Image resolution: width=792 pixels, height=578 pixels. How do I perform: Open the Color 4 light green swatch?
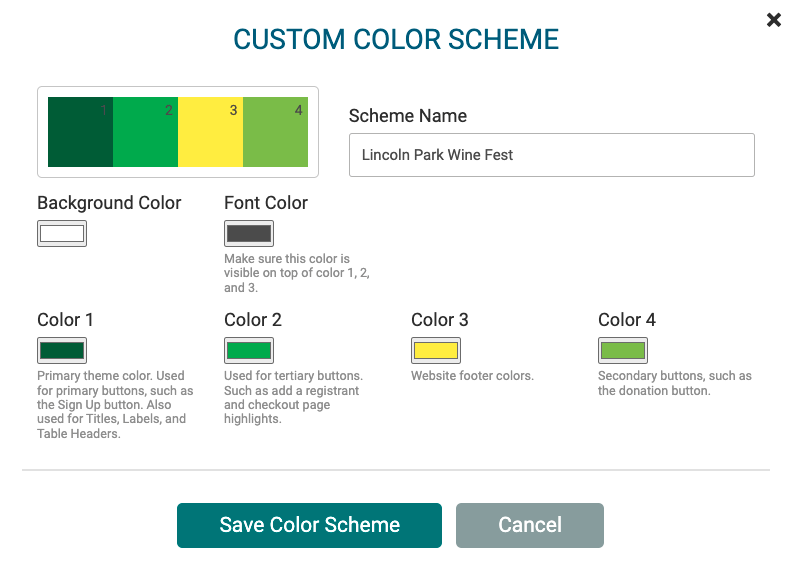click(623, 351)
